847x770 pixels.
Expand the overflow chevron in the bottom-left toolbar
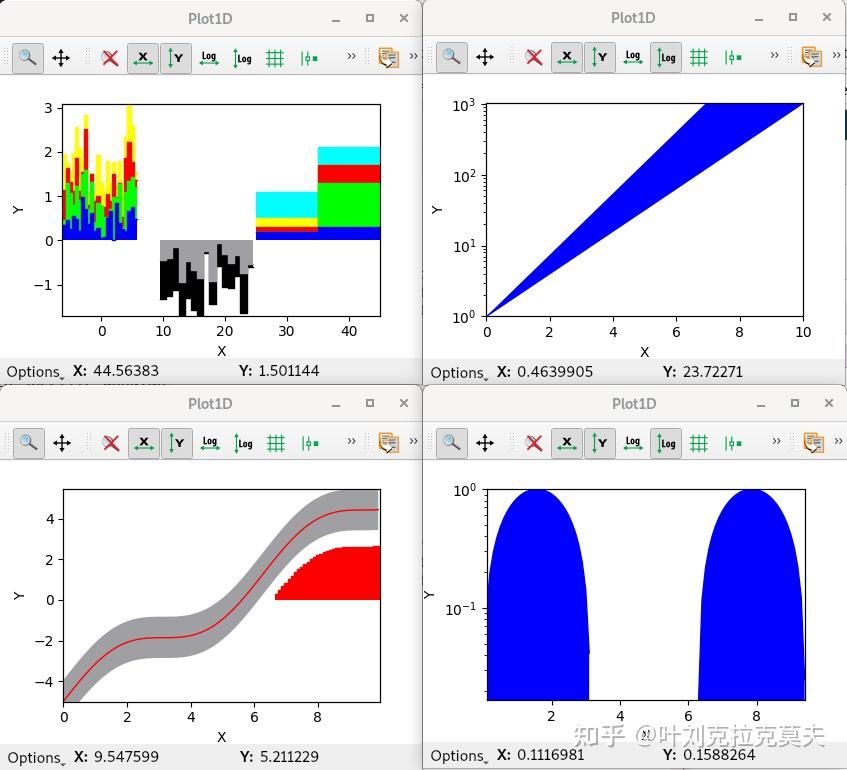(351, 442)
